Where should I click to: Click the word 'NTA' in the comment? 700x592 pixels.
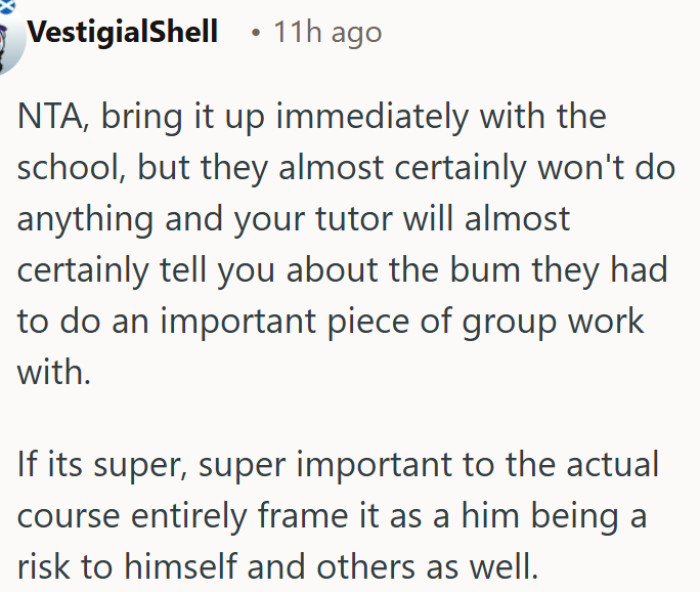[48, 117]
